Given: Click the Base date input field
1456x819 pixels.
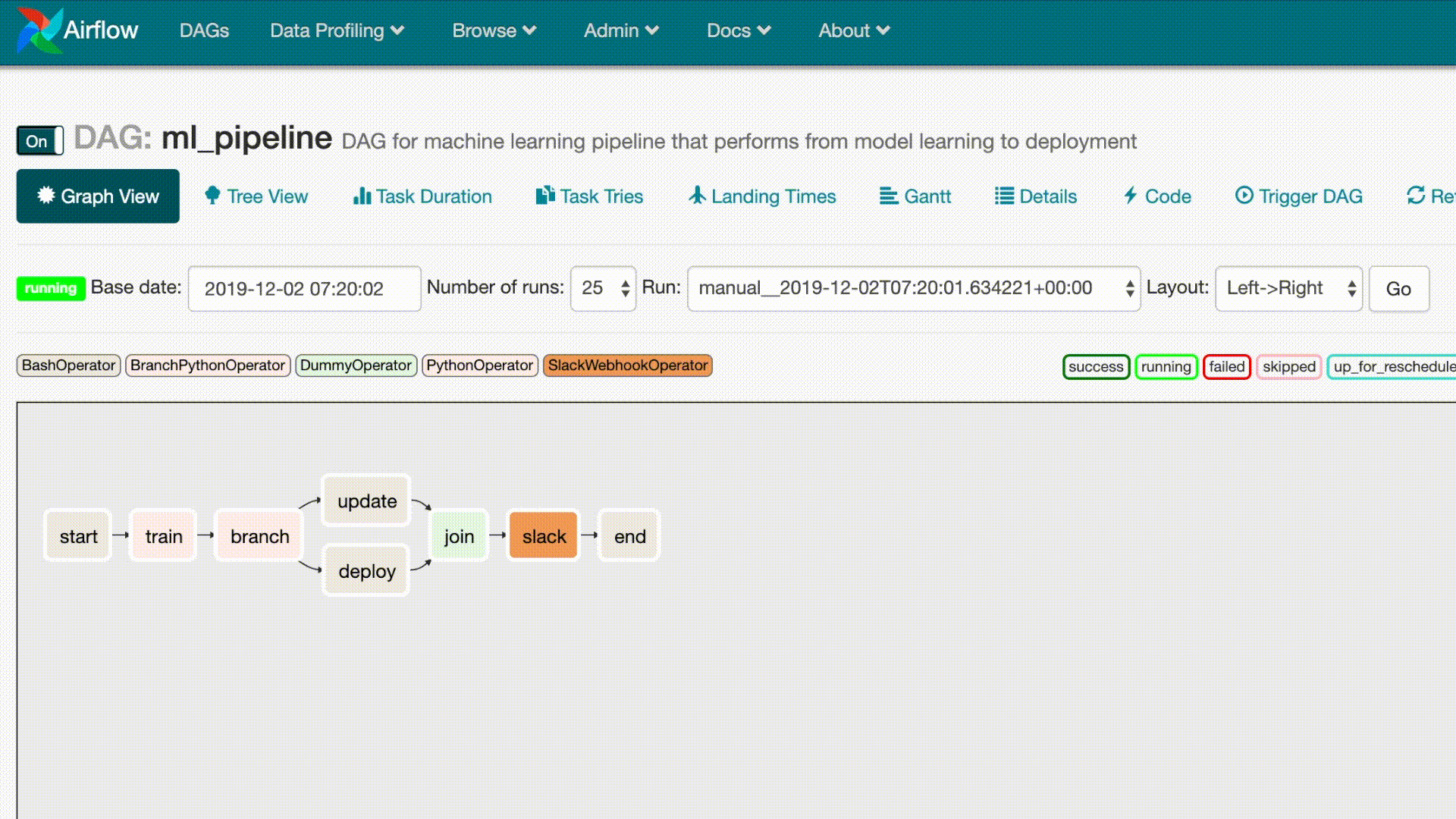Looking at the screenshot, I should (x=304, y=288).
